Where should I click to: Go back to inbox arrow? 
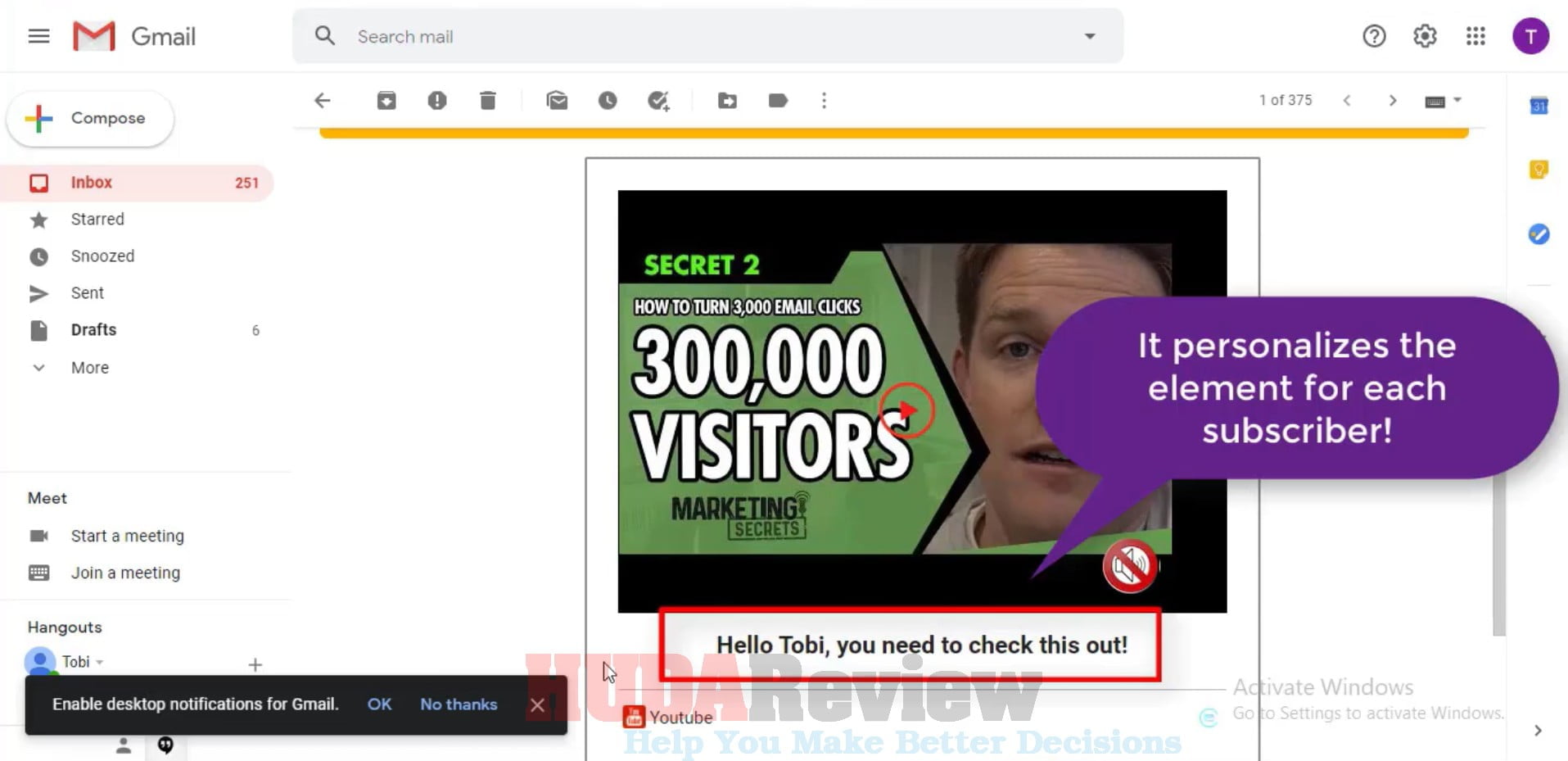coord(323,100)
